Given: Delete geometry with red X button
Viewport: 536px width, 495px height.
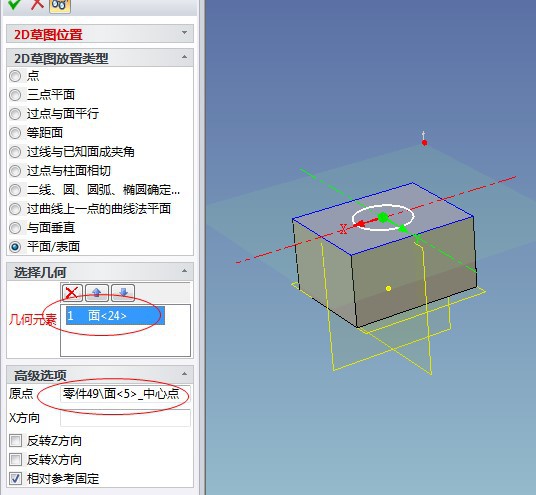Looking at the screenshot, I should pyautogui.click(x=72, y=293).
